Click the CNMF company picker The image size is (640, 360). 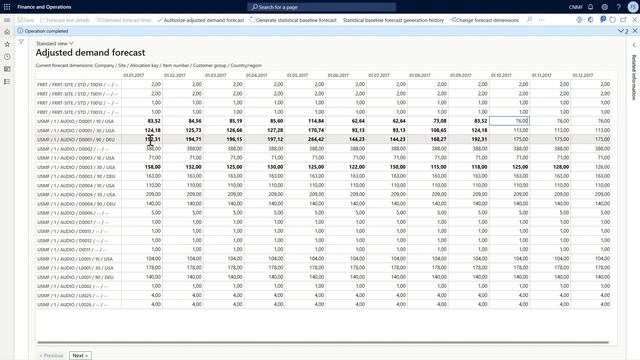[x=576, y=7]
